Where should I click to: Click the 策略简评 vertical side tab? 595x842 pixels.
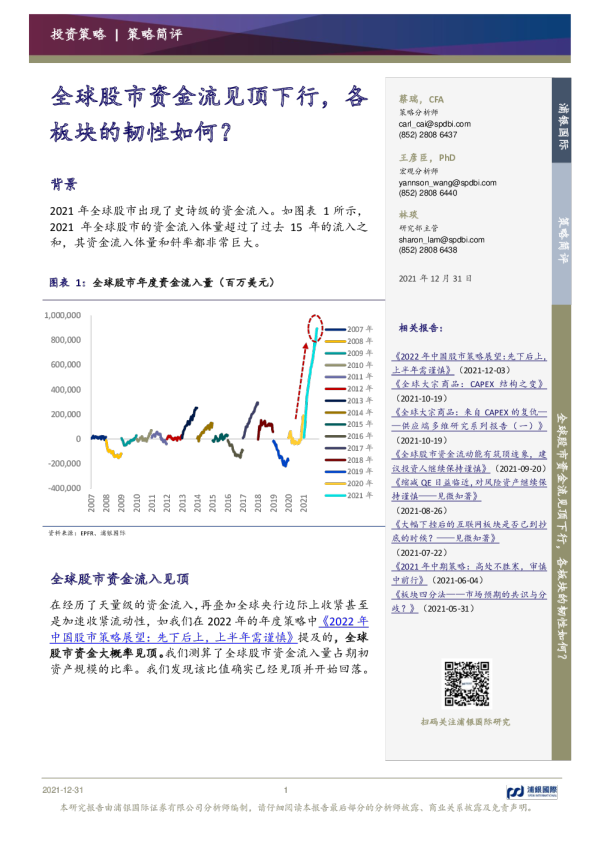(562, 234)
